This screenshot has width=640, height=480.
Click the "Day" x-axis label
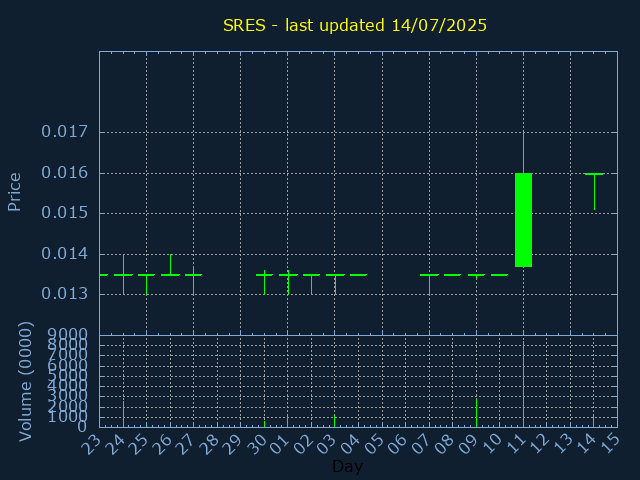click(347, 466)
